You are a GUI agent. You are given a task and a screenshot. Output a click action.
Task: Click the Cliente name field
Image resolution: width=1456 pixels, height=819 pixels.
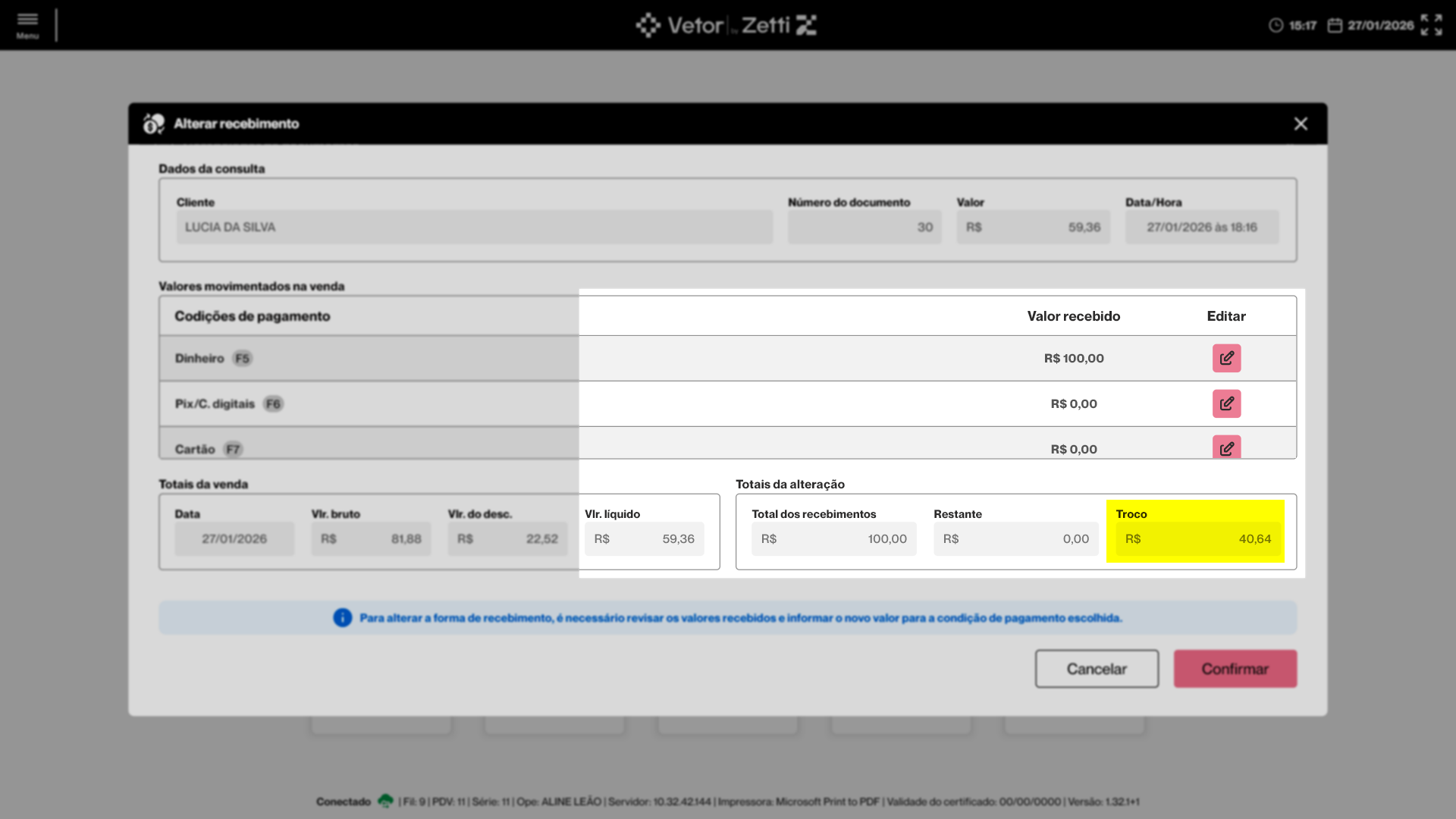474,227
